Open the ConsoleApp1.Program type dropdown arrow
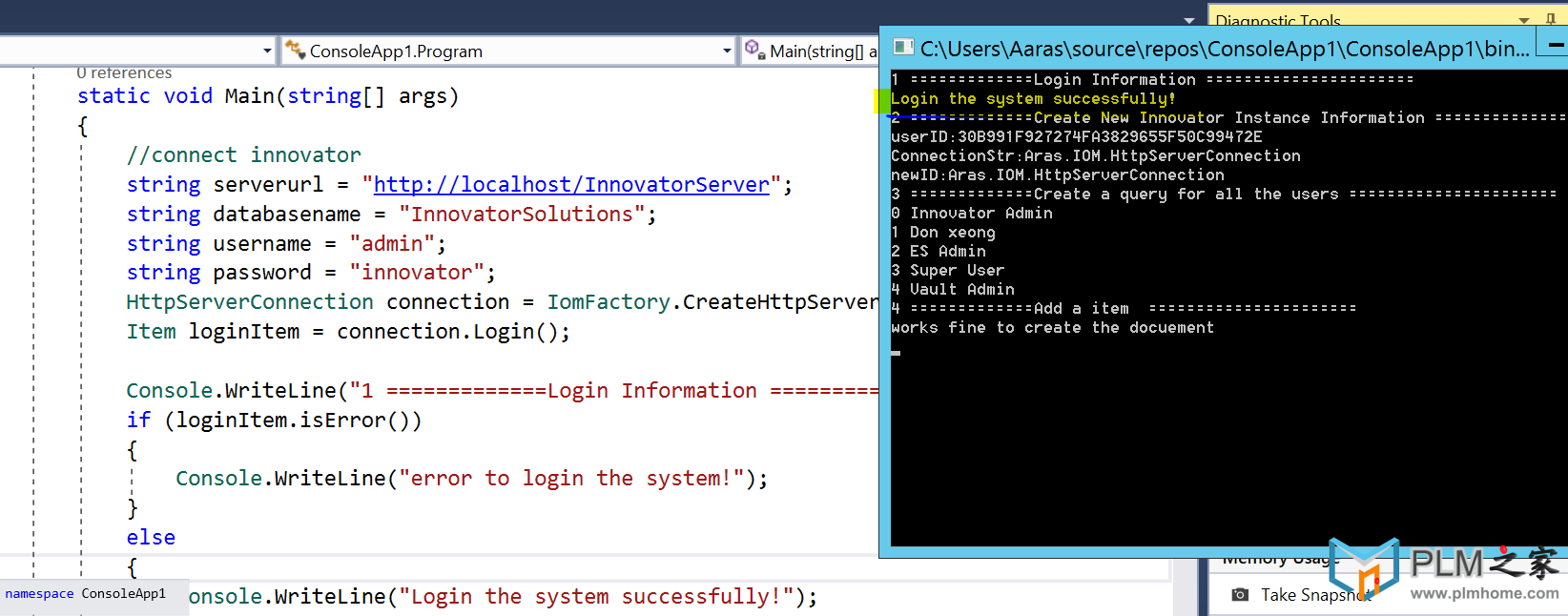 pos(727,51)
